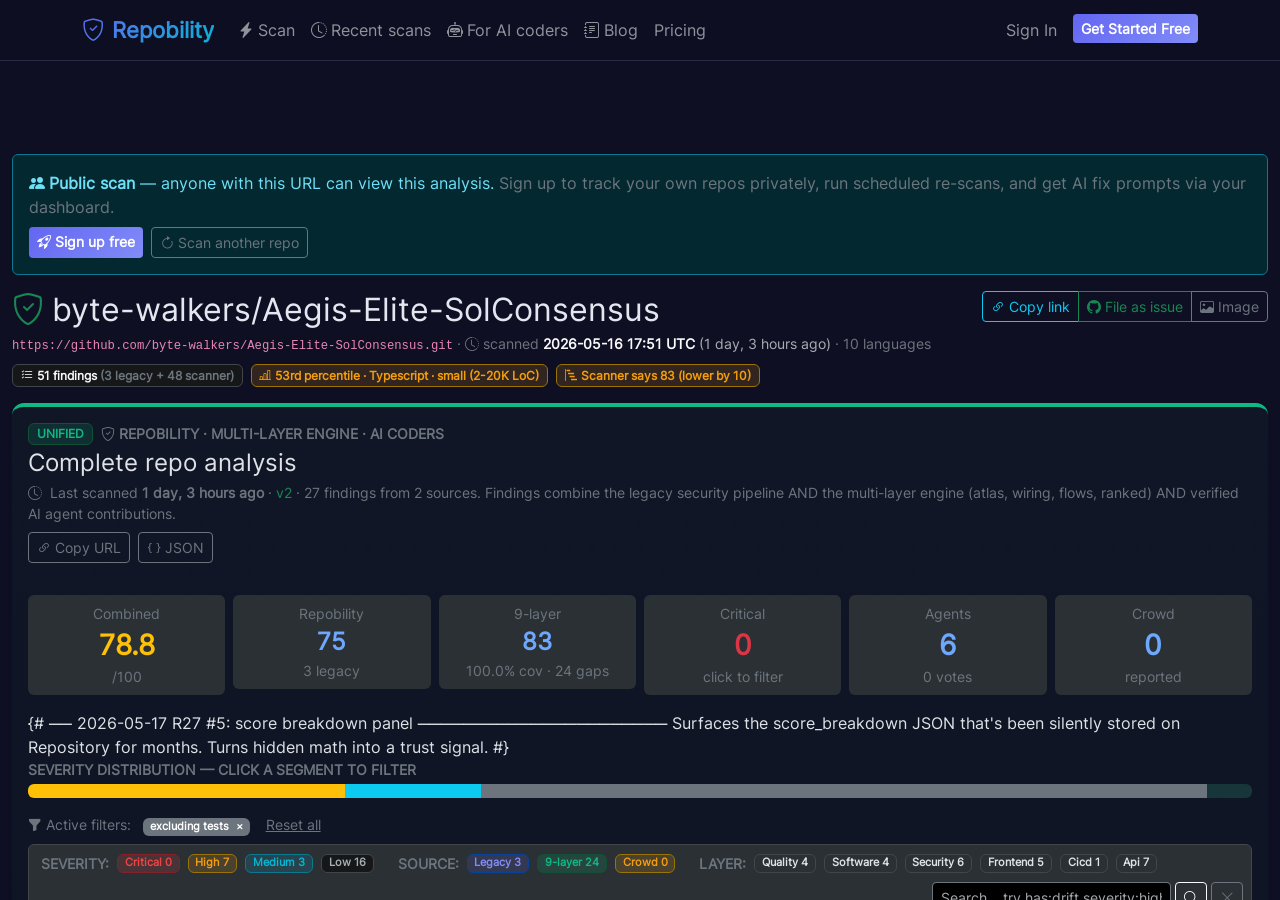
Task: Click the Copy link button
Action: coord(1030,307)
